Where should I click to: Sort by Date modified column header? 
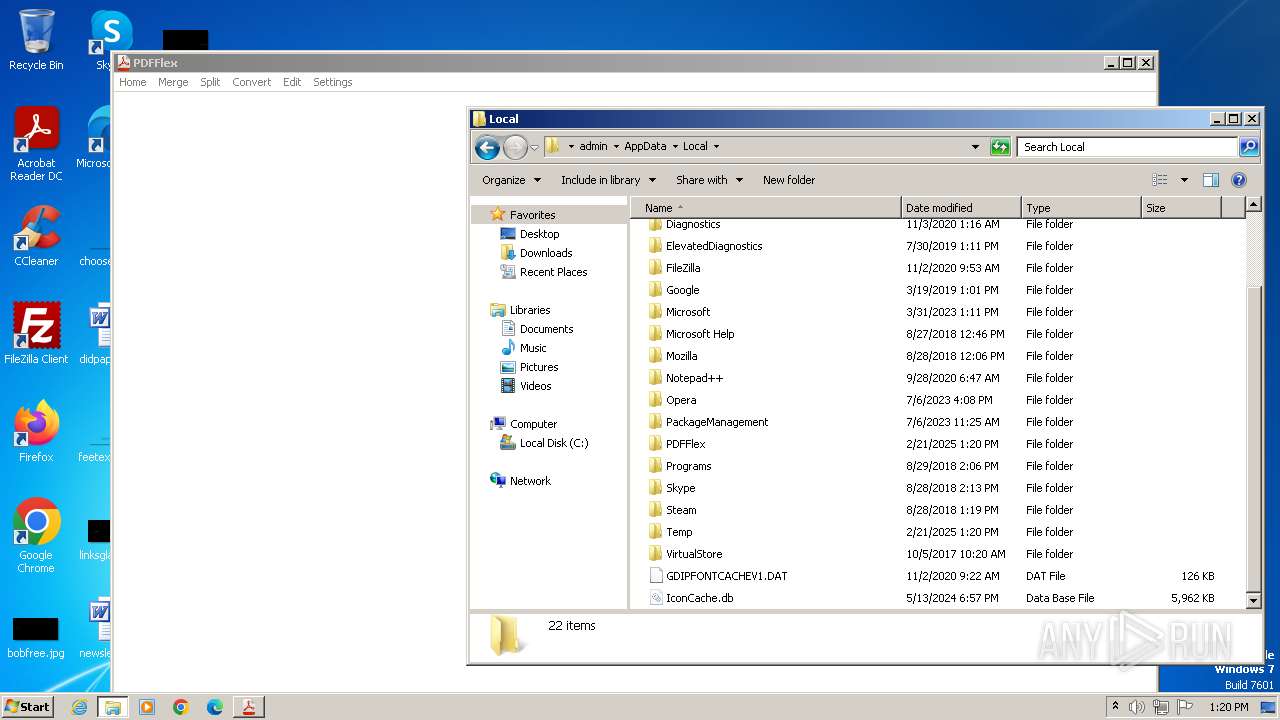(961, 208)
